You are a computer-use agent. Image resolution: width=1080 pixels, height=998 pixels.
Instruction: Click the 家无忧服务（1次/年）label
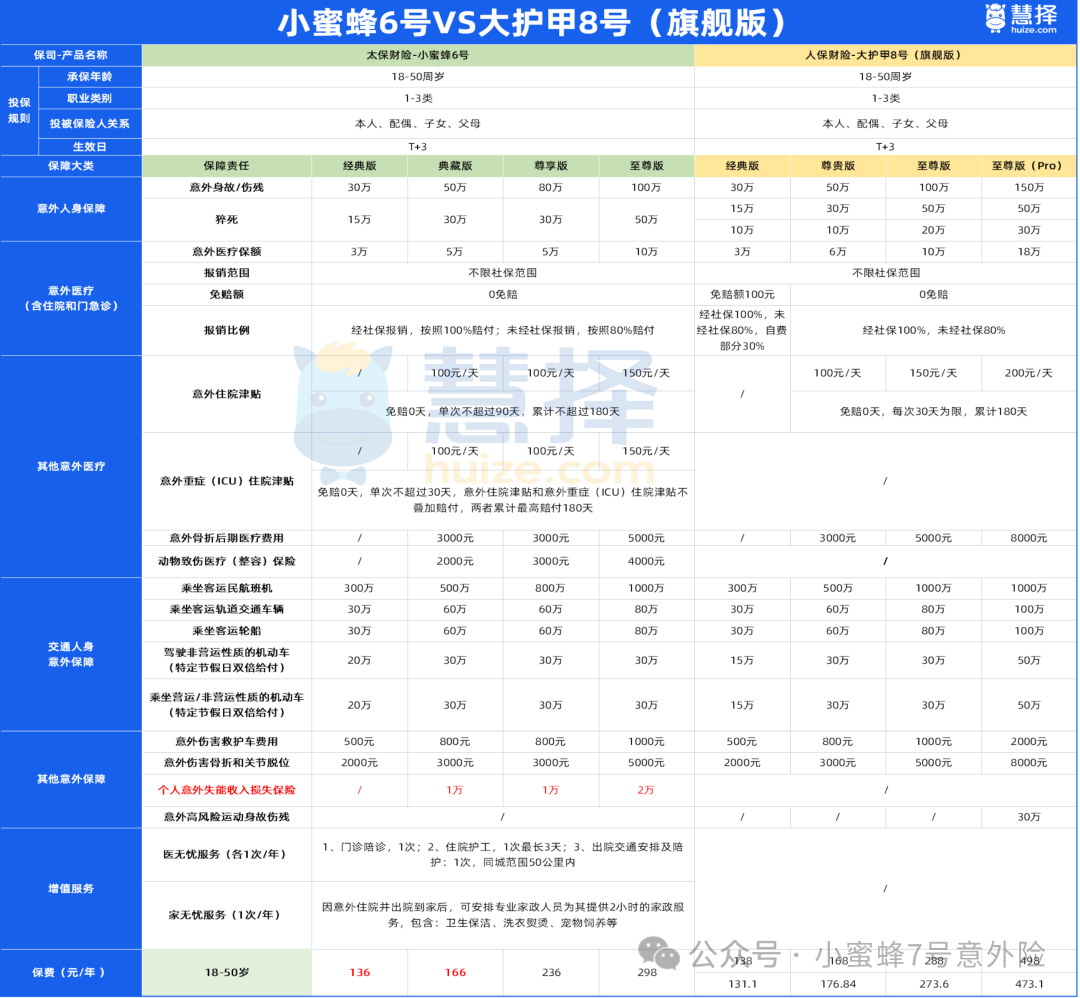(227, 915)
